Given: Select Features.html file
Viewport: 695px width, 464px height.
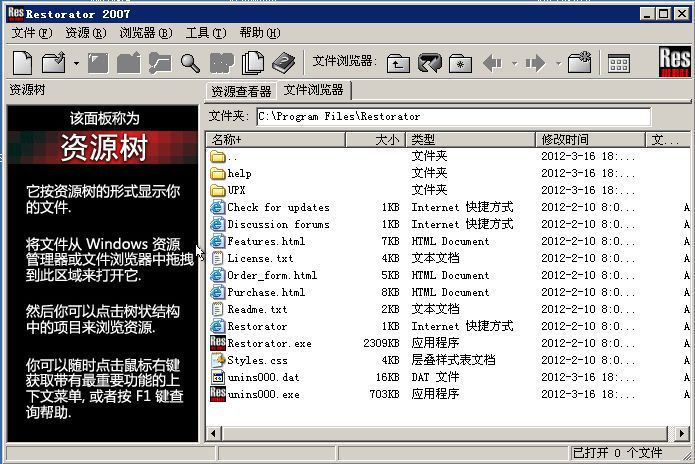Looking at the screenshot, I should (258, 242).
